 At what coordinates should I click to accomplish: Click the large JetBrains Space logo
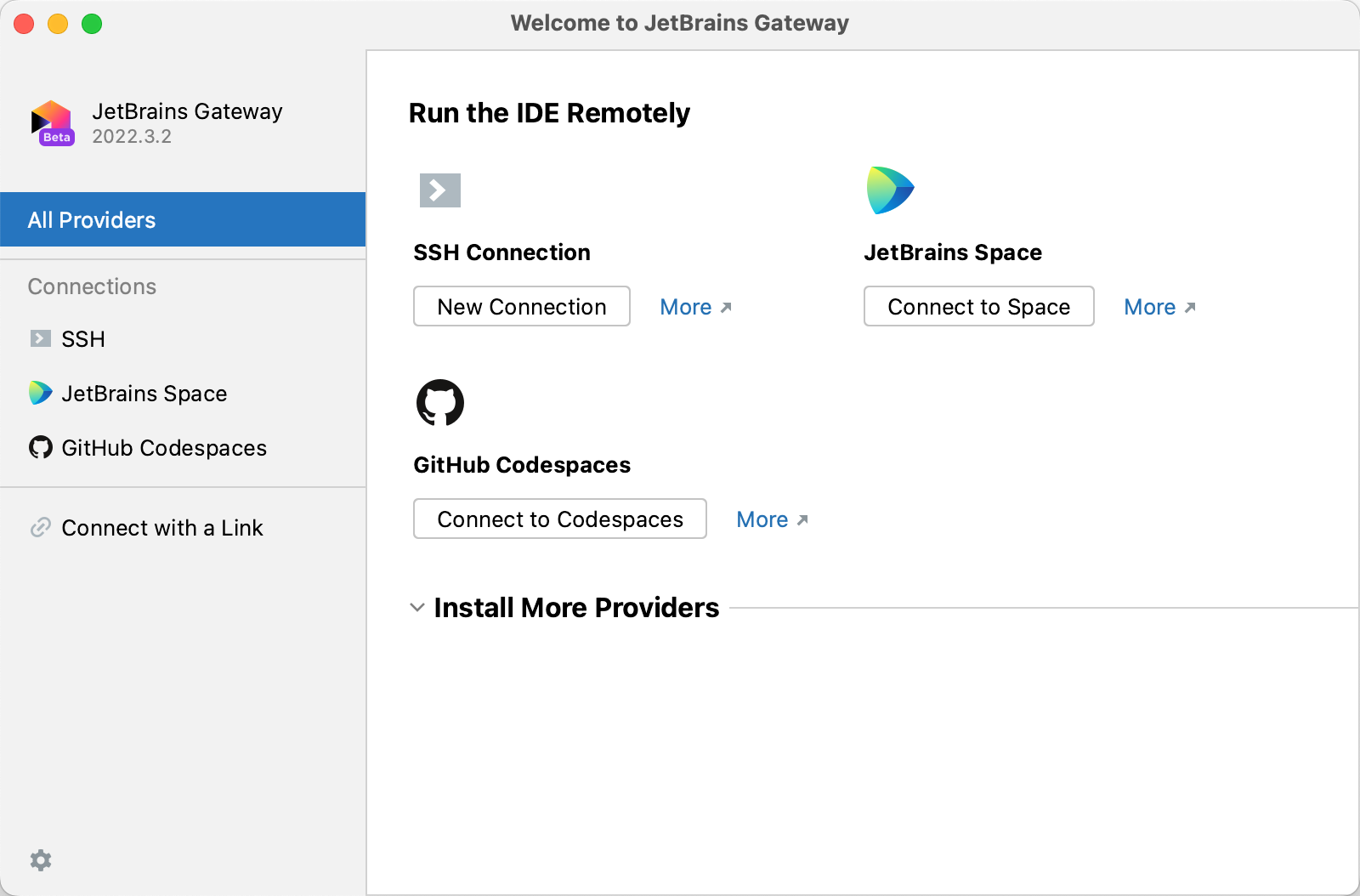point(889,190)
